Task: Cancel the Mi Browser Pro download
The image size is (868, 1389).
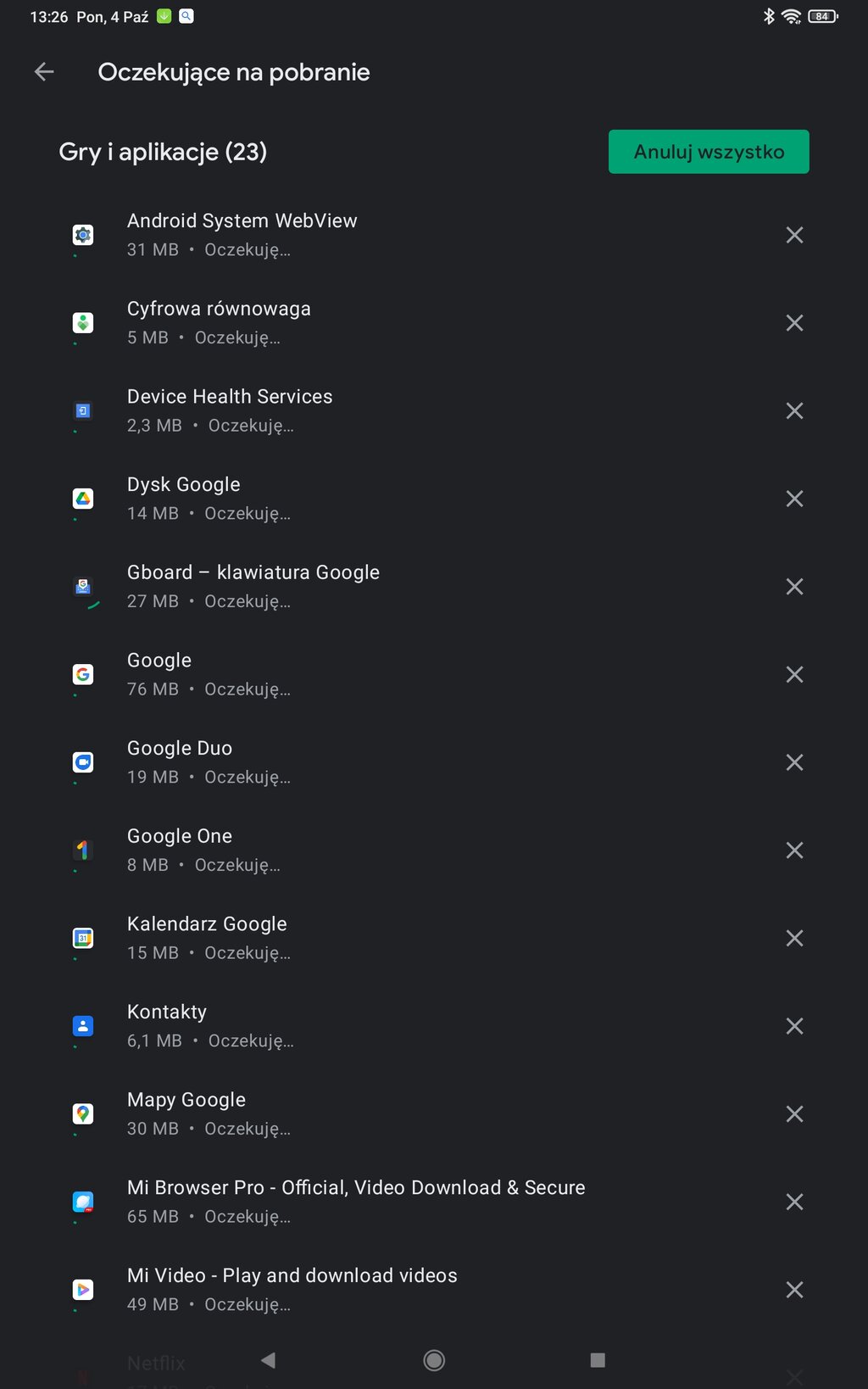Action: [794, 1202]
